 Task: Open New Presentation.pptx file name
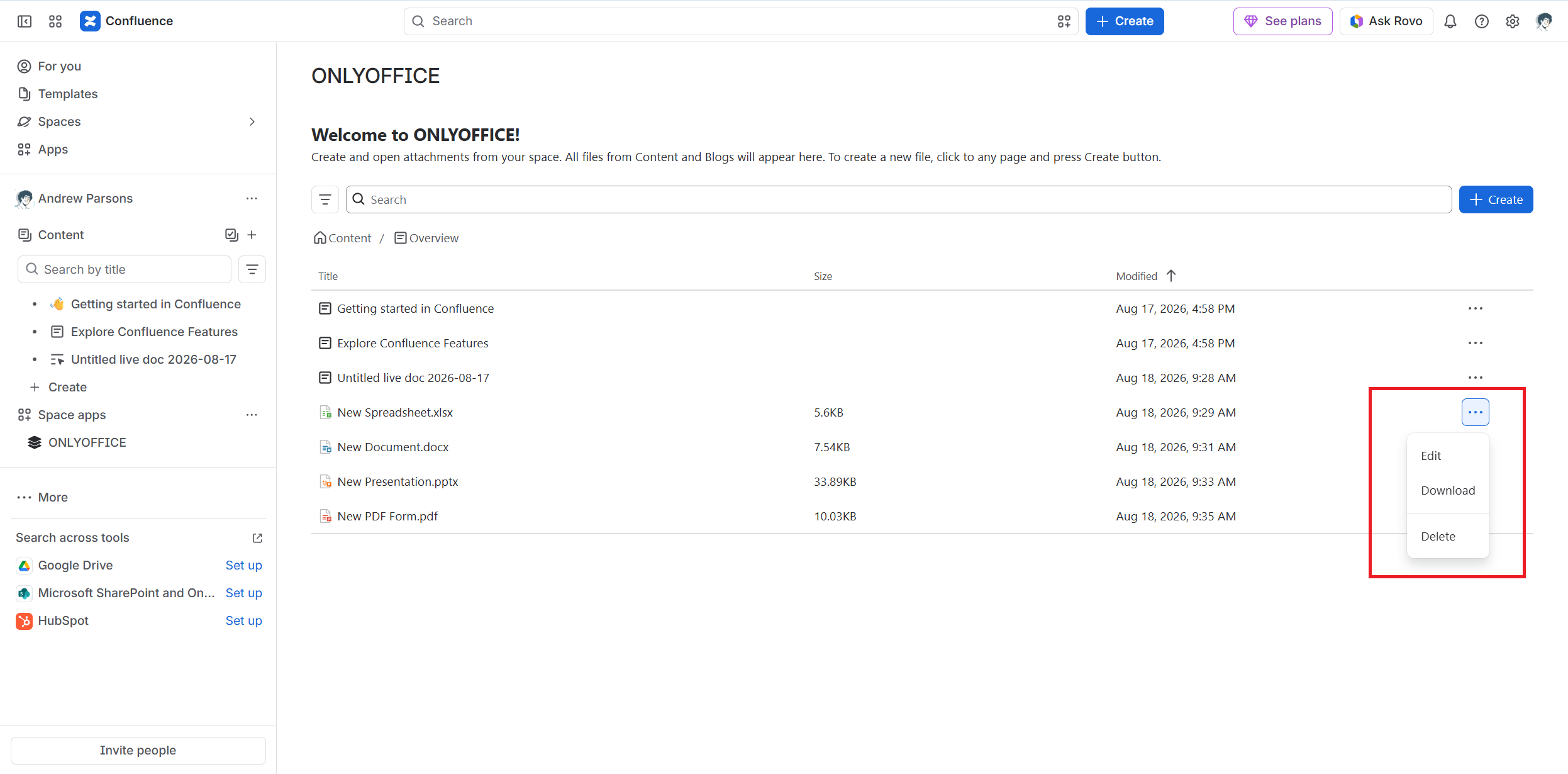[x=398, y=481]
